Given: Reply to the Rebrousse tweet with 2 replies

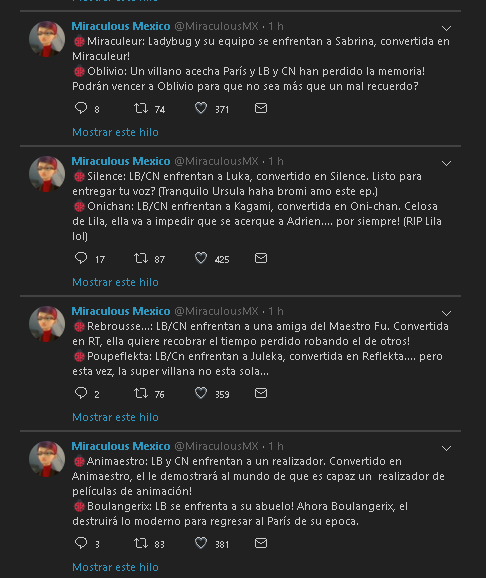Looking at the screenshot, I should pyautogui.click(x=81, y=393).
